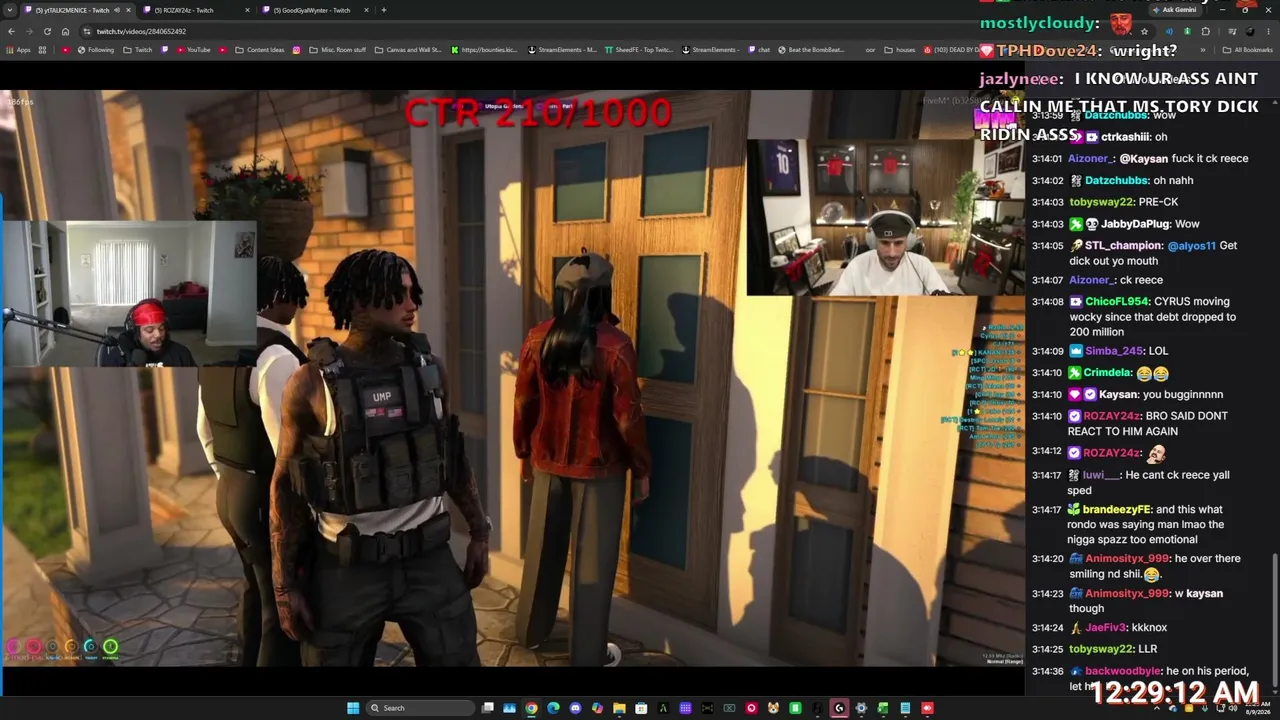The width and height of the screenshot is (1280, 720).
Task: Open the Twitch bookmarks folder
Action: 138,50
